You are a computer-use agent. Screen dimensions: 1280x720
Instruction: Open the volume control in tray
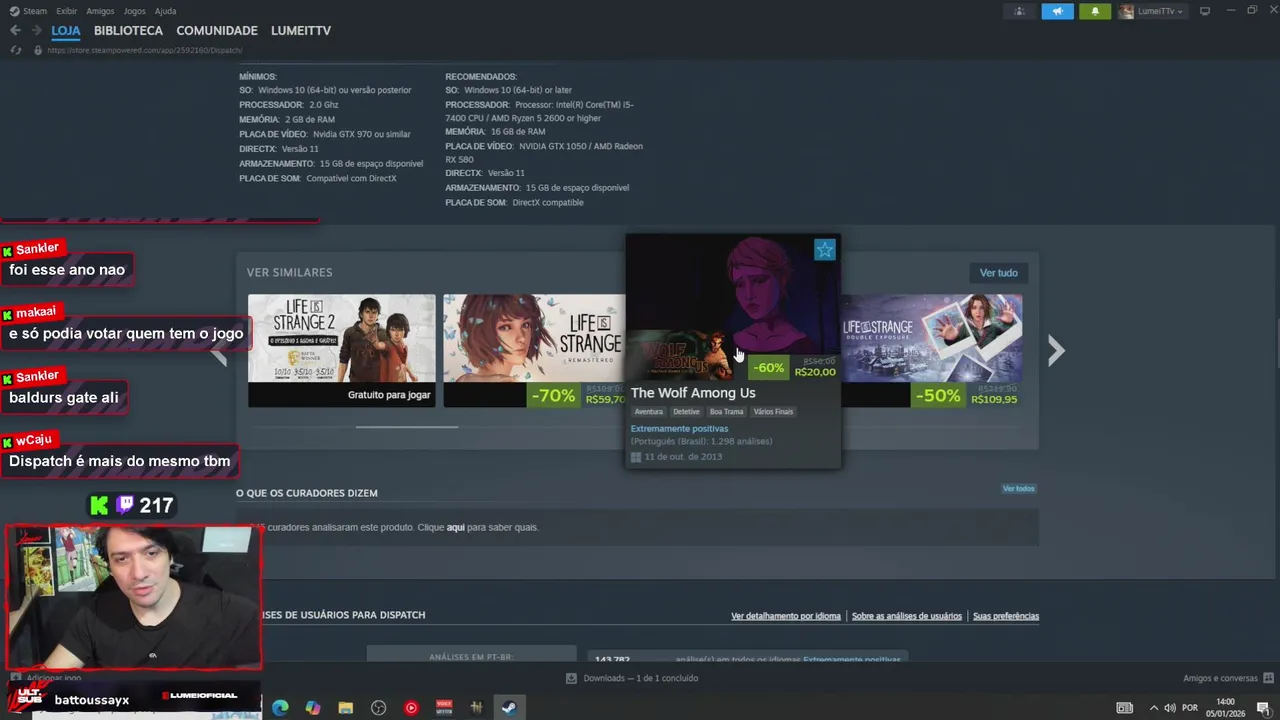(1169, 708)
